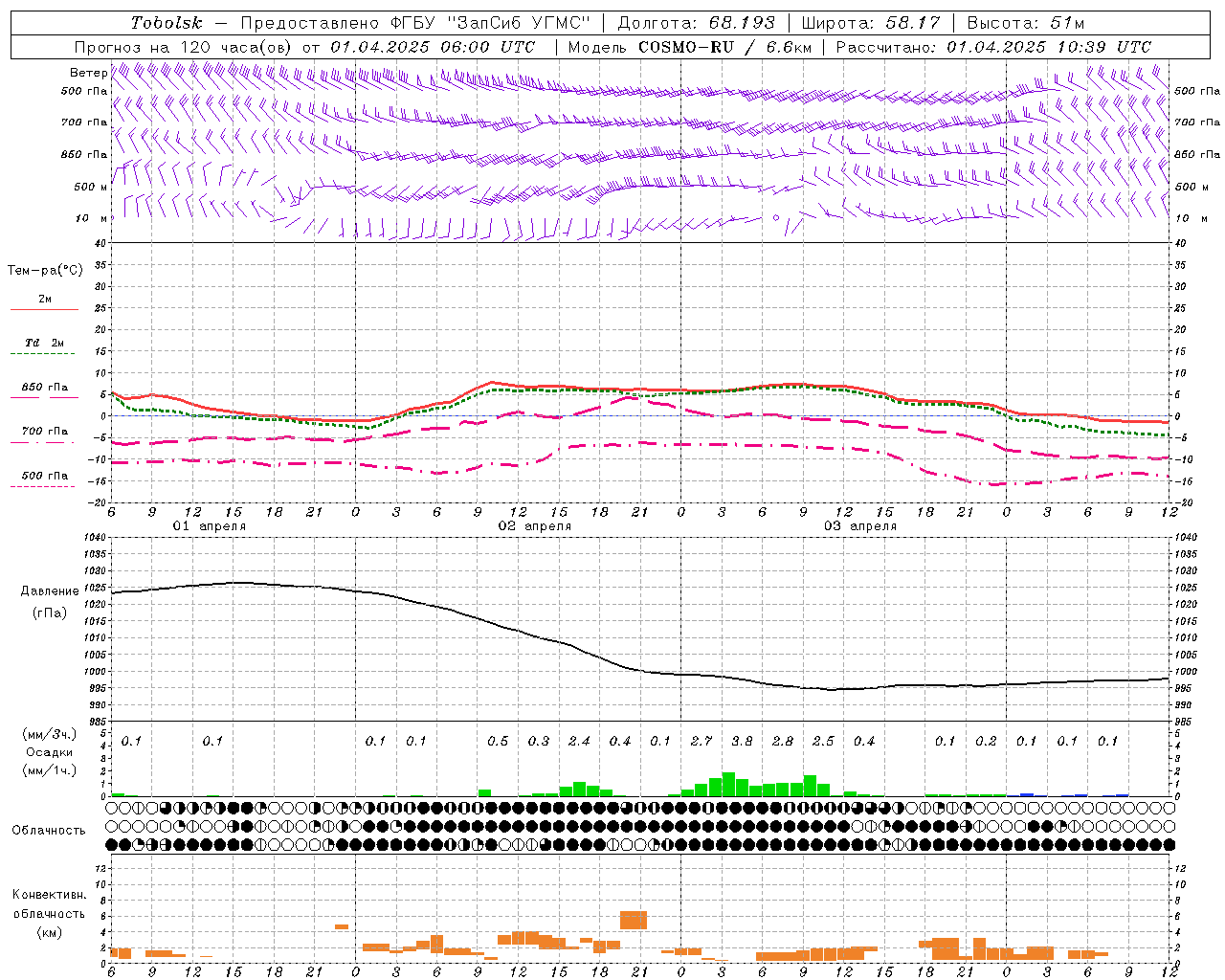Screen dimensions: 1225x980
Task: Click the Ветер wind panel label
Action: [88, 73]
